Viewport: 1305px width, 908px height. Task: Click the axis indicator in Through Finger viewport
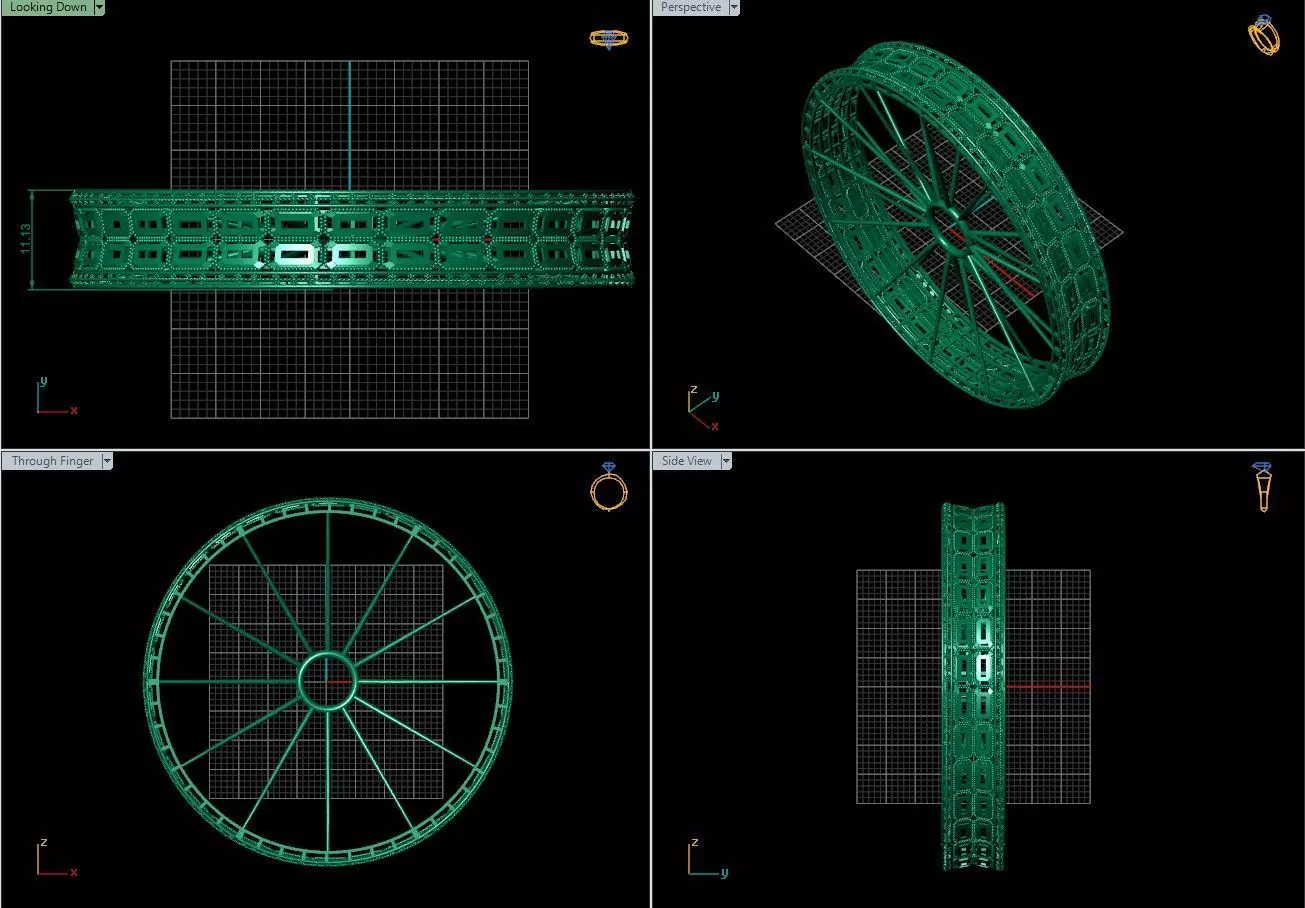[57, 857]
